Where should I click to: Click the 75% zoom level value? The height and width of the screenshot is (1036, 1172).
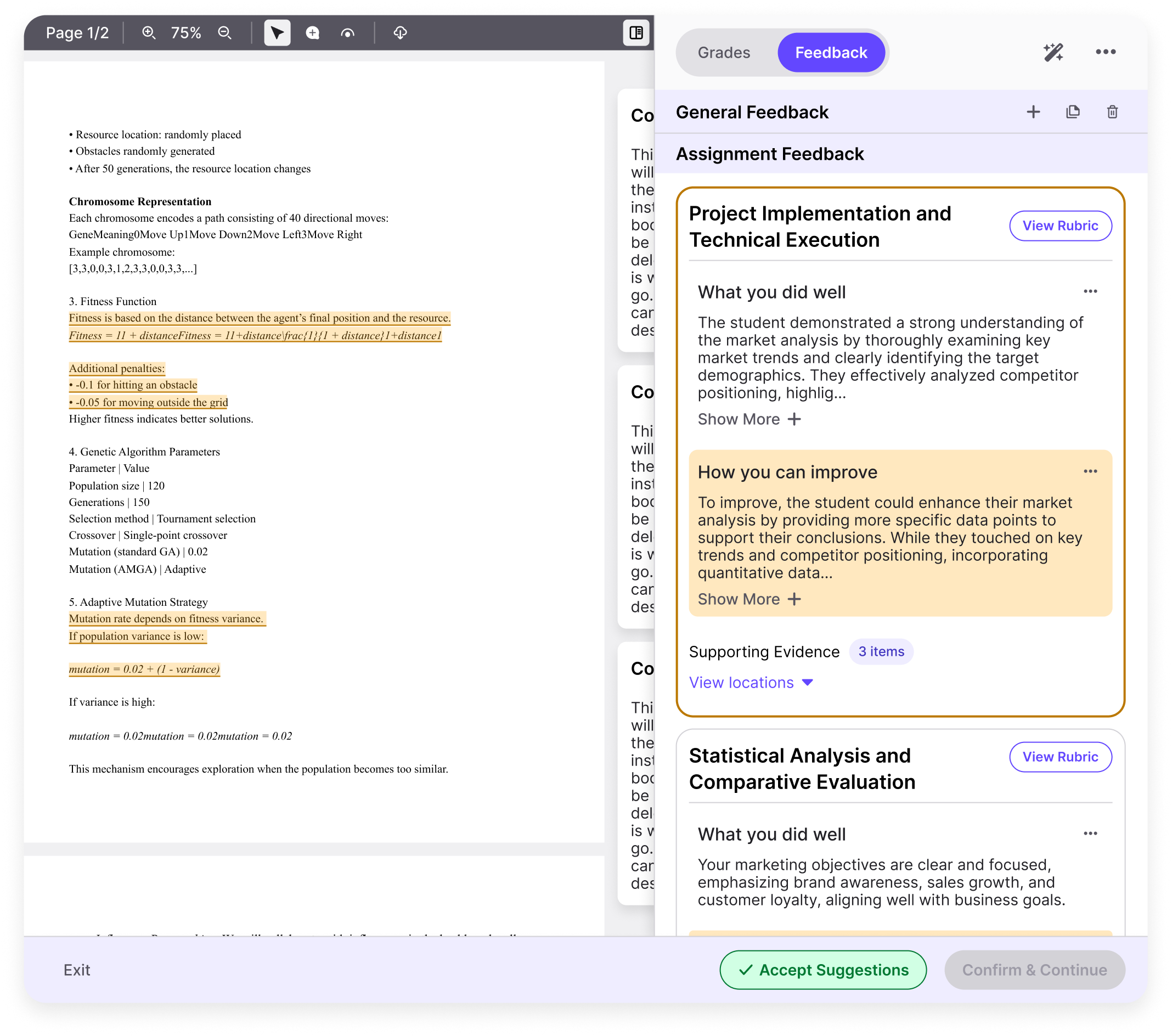[x=186, y=33]
